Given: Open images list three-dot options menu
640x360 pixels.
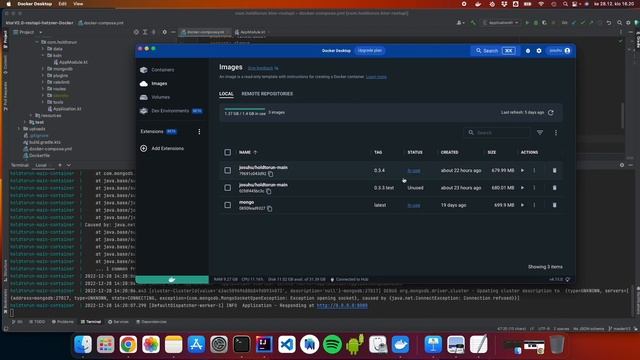Looking at the screenshot, I should [556, 133].
